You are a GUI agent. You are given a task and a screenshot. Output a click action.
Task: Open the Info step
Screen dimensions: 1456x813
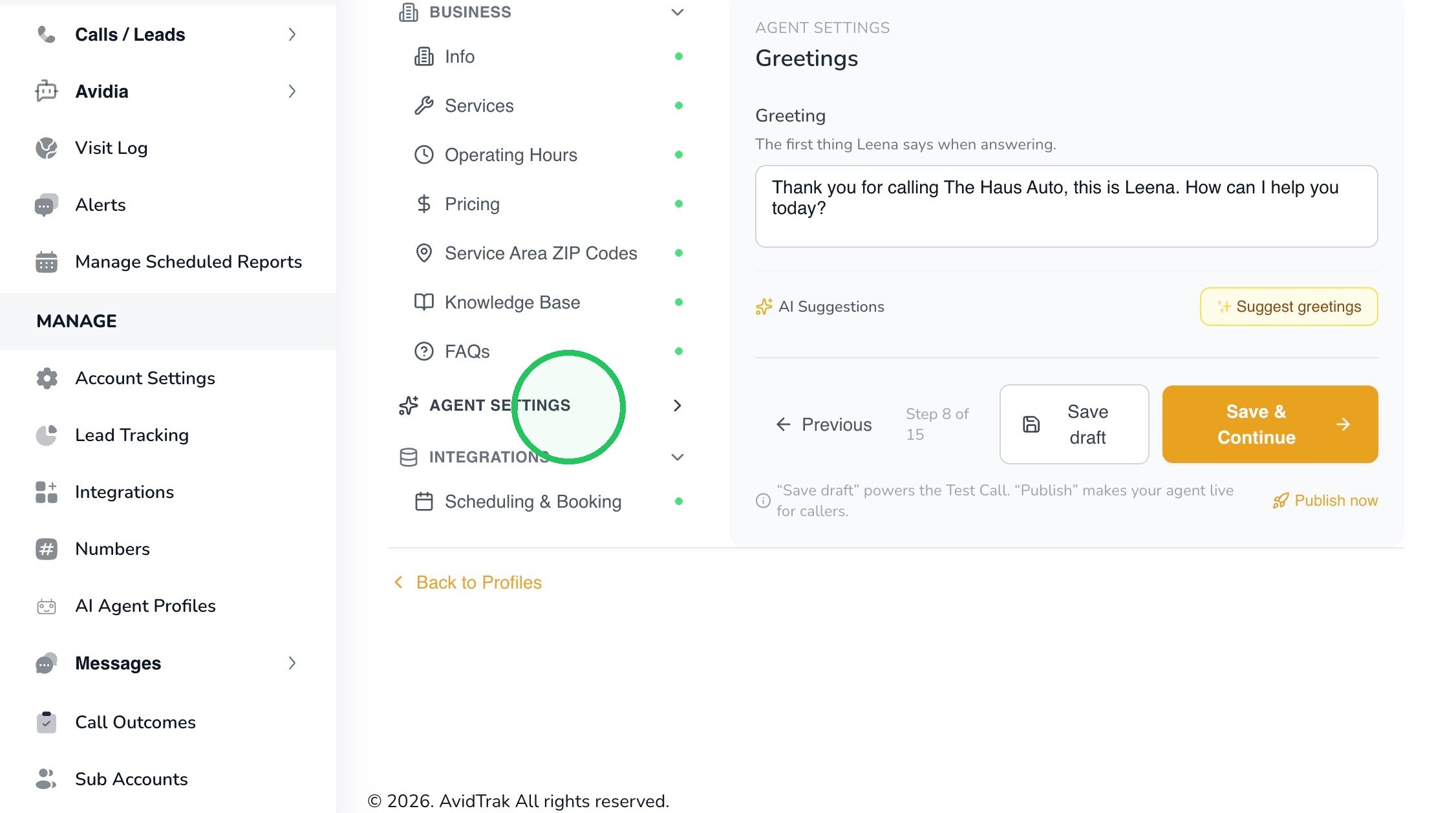[548, 57]
